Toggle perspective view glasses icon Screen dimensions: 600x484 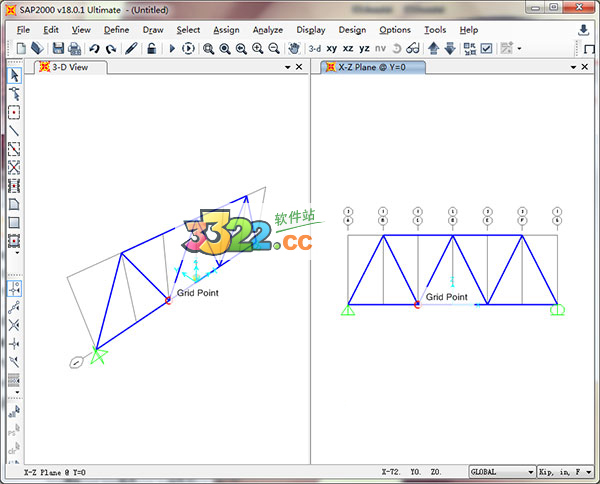click(412, 48)
